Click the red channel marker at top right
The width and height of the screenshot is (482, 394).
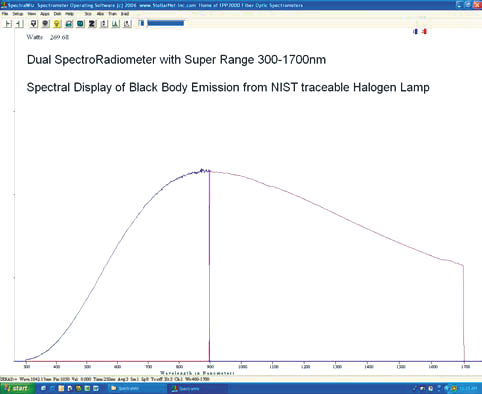(x=424, y=32)
